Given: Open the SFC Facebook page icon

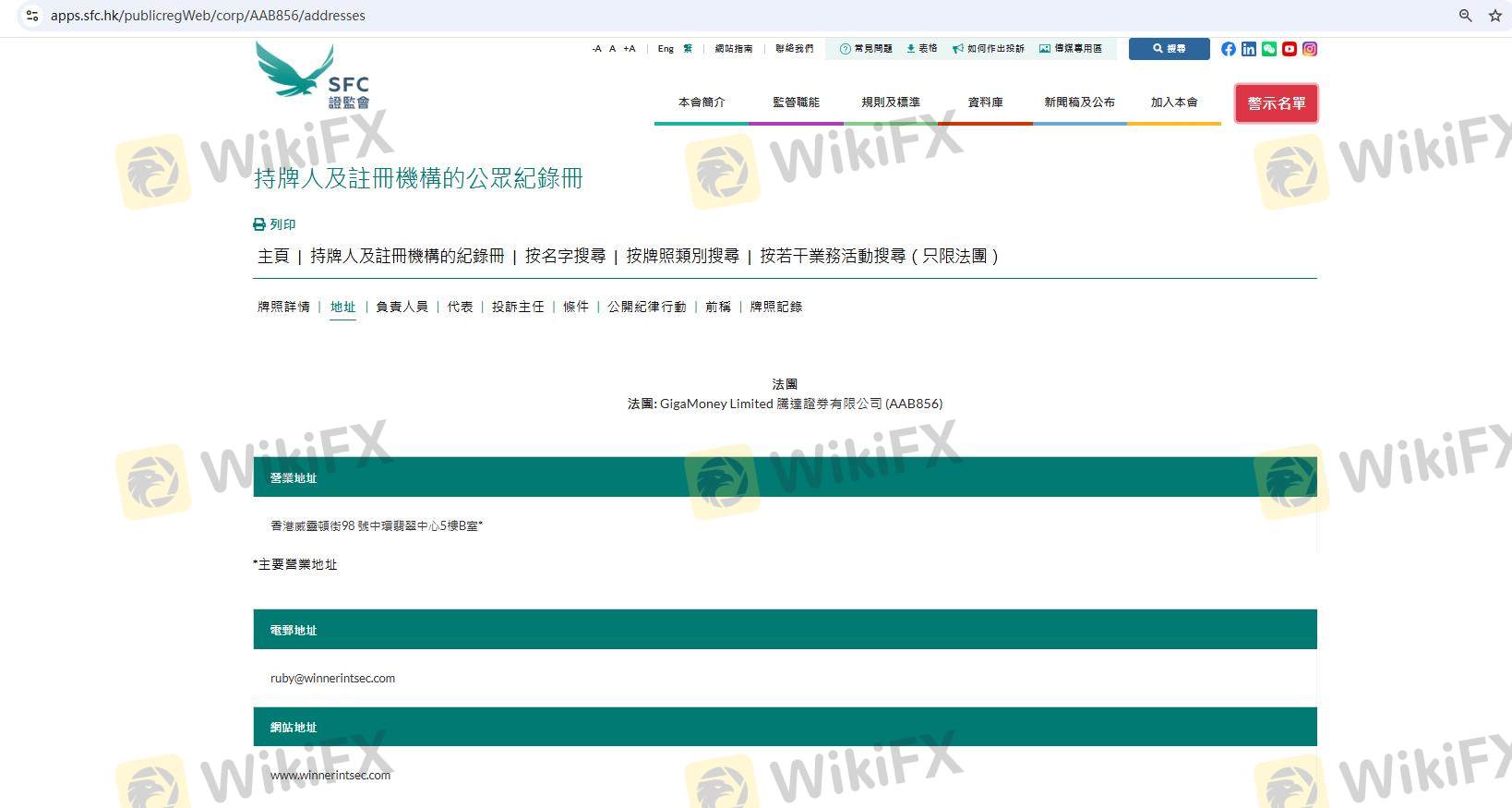Looking at the screenshot, I should click(1228, 49).
